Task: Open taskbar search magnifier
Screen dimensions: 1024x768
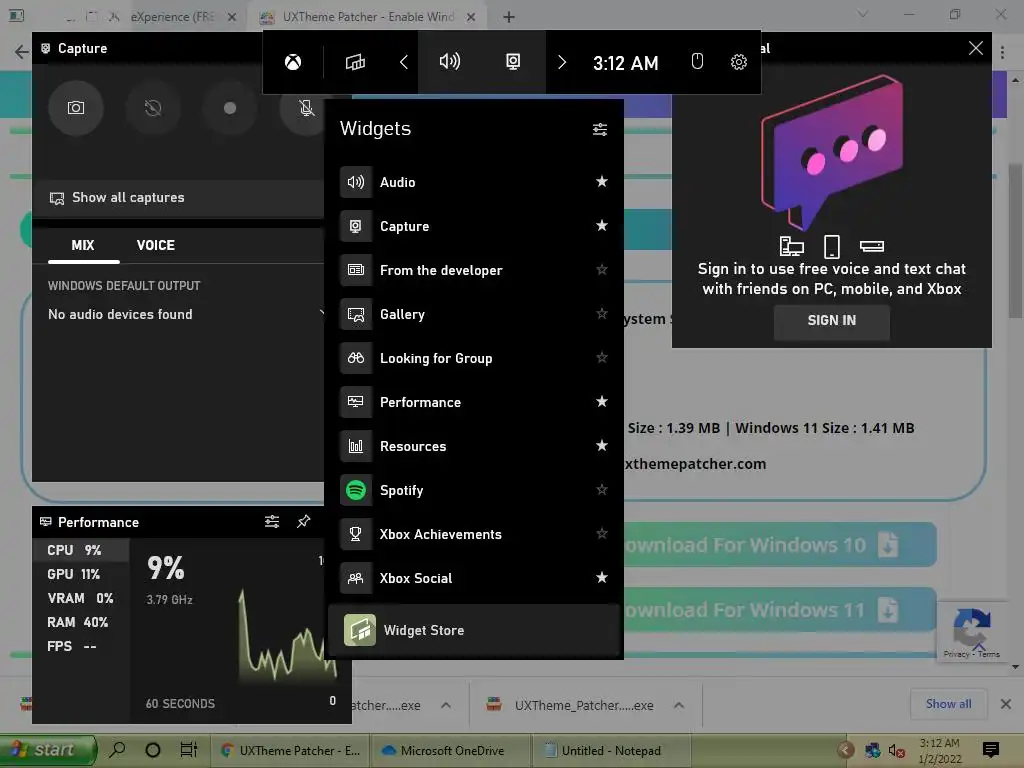Action: [117, 750]
